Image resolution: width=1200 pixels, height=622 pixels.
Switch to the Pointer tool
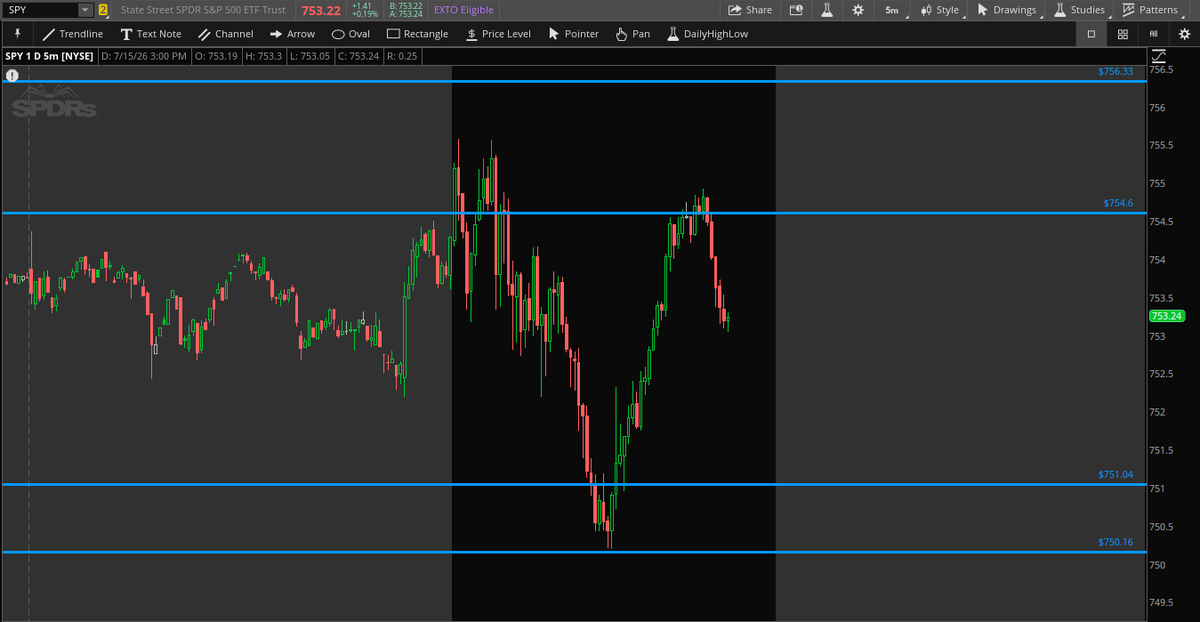574,34
